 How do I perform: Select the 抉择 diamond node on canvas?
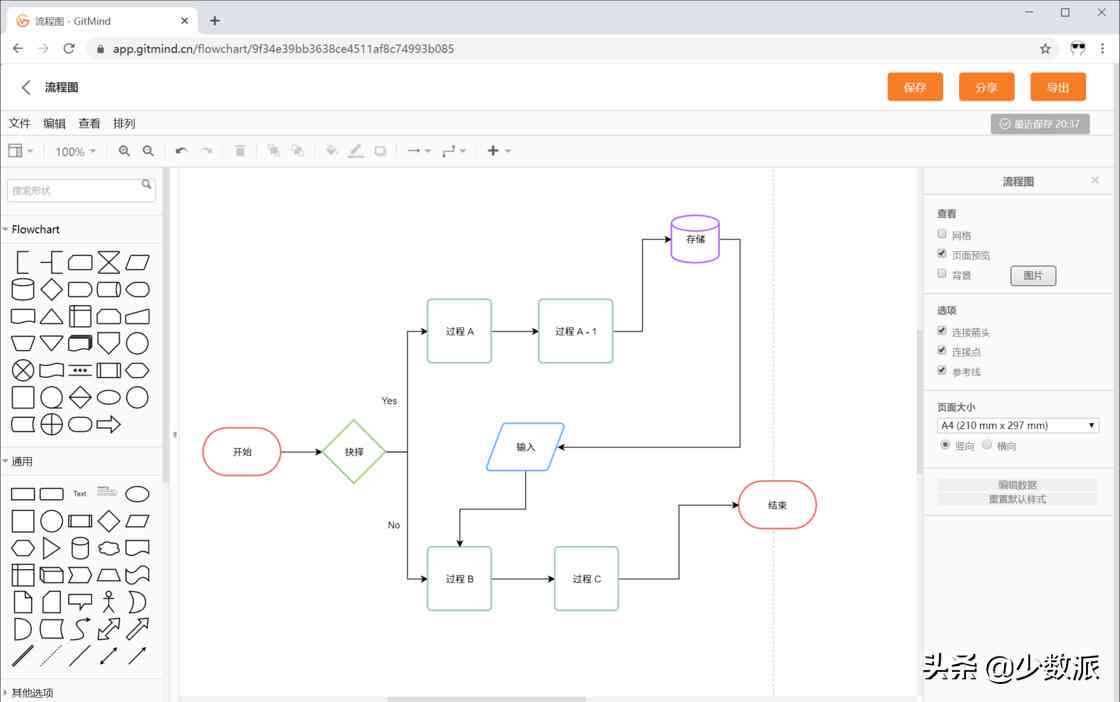coord(354,451)
